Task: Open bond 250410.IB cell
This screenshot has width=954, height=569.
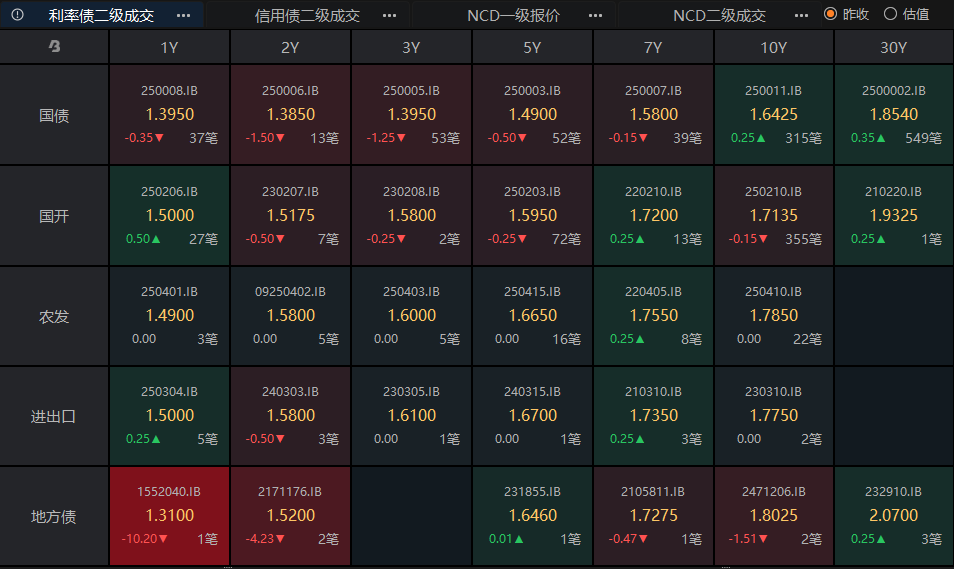Action: pos(773,316)
